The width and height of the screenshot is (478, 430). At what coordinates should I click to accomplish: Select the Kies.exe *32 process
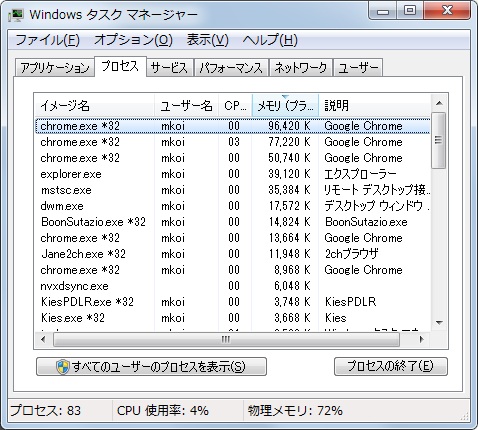233,318
